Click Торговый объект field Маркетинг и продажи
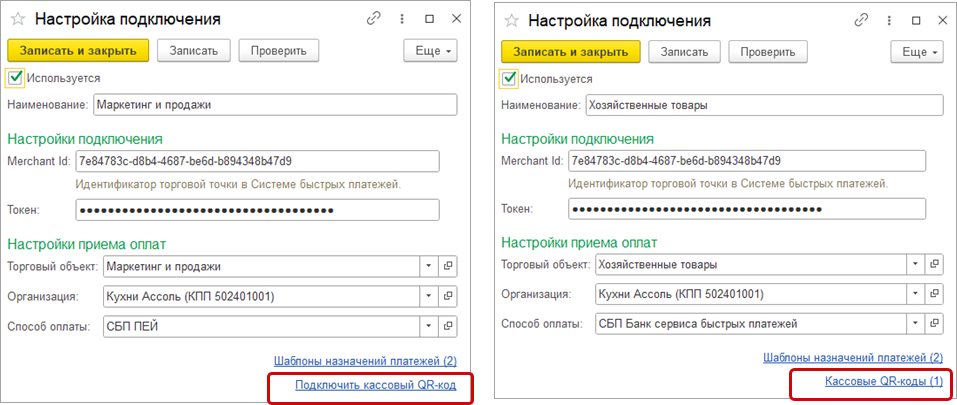Image resolution: width=957 pixels, height=405 pixels. coord(262,266)
